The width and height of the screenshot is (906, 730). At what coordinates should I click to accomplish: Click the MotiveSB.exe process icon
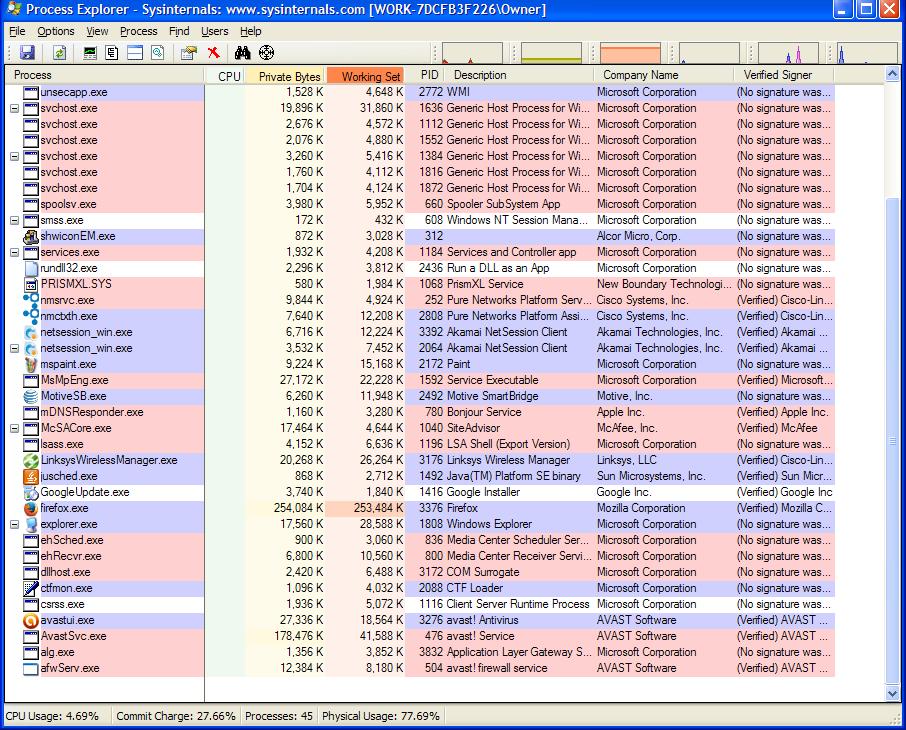[31, 397]
